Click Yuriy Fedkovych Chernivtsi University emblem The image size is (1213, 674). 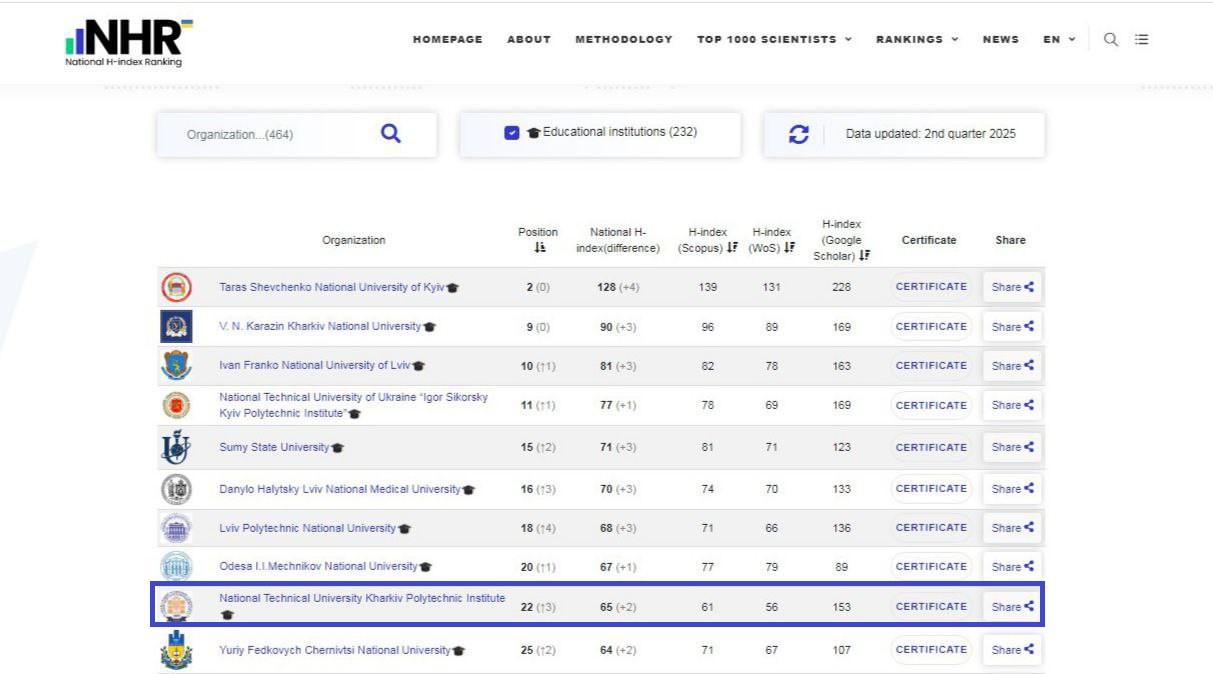[x=176, y=650]
